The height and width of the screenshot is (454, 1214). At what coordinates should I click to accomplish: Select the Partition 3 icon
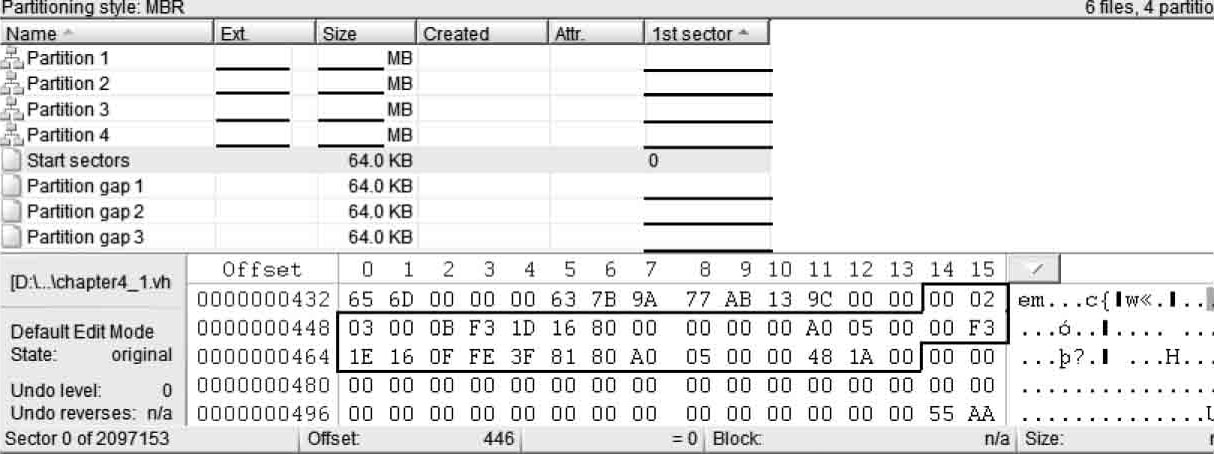tap(13, 109)
